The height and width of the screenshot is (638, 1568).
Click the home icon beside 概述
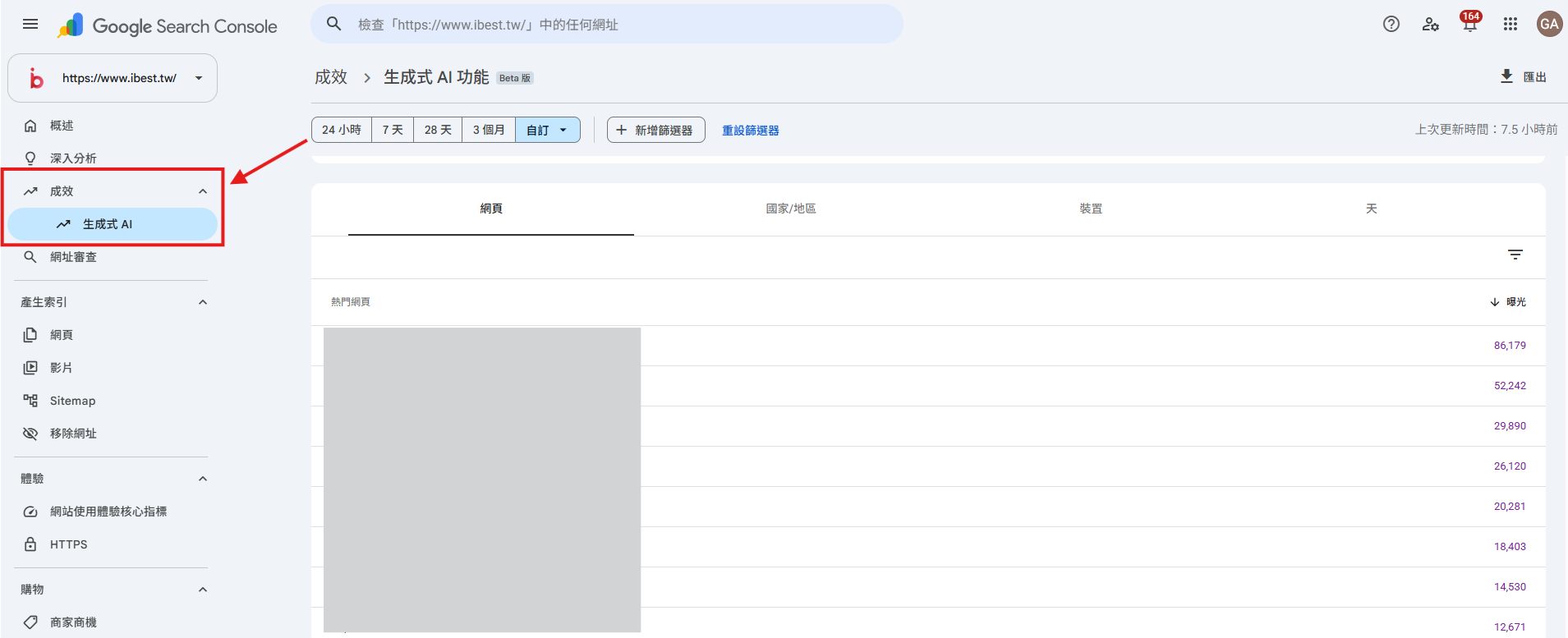tap(30, 126)
